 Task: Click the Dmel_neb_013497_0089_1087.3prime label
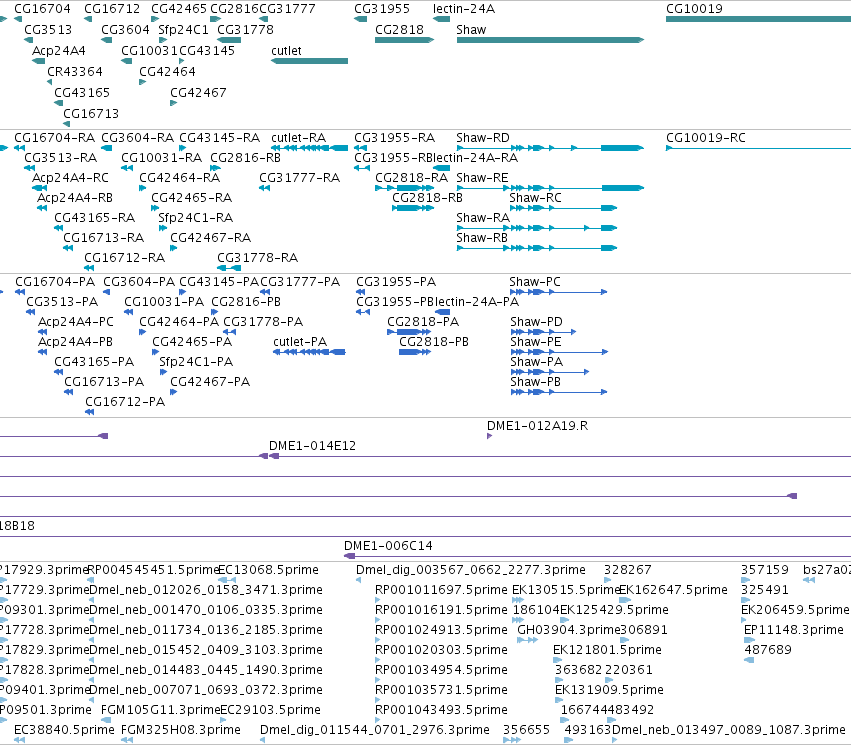tap(728, 730)
